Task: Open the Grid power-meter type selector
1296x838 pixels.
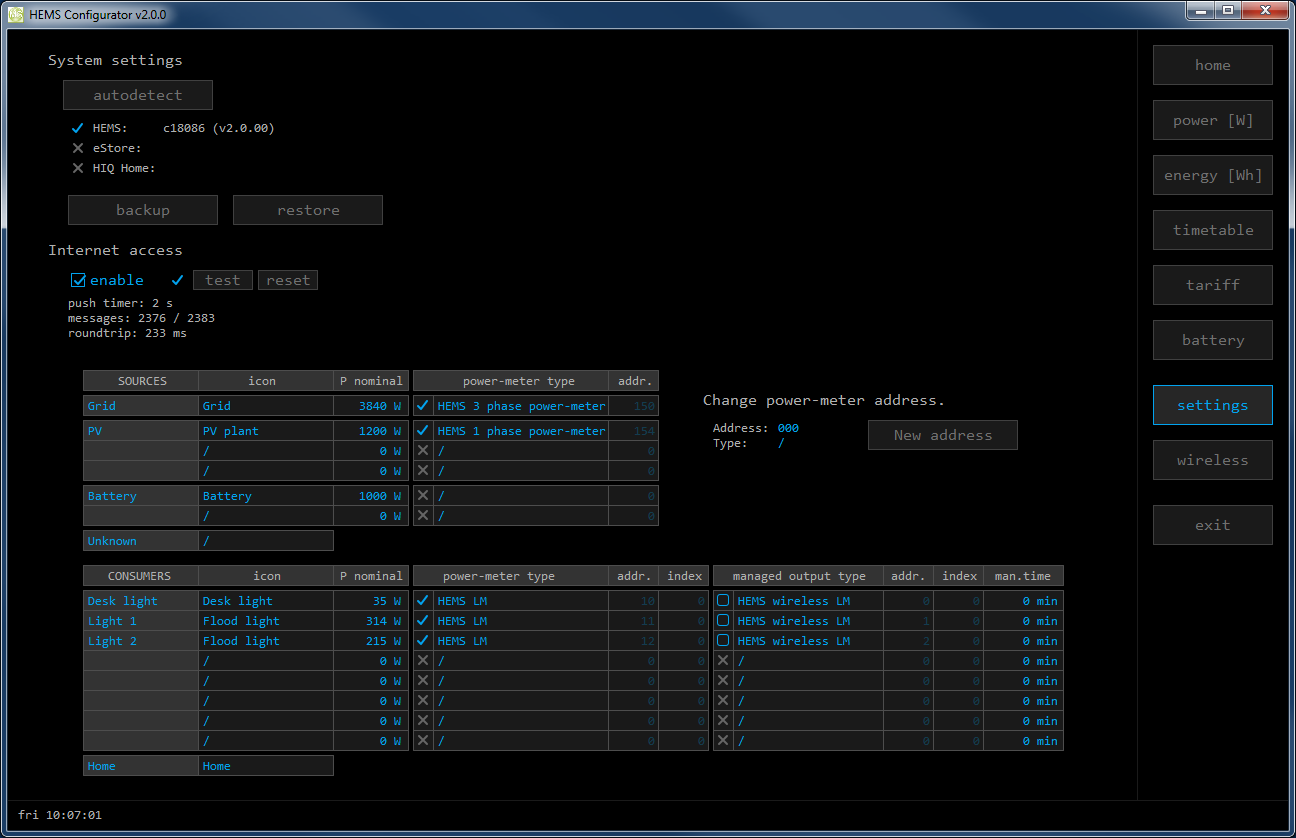Action: (x=520, y=406)
